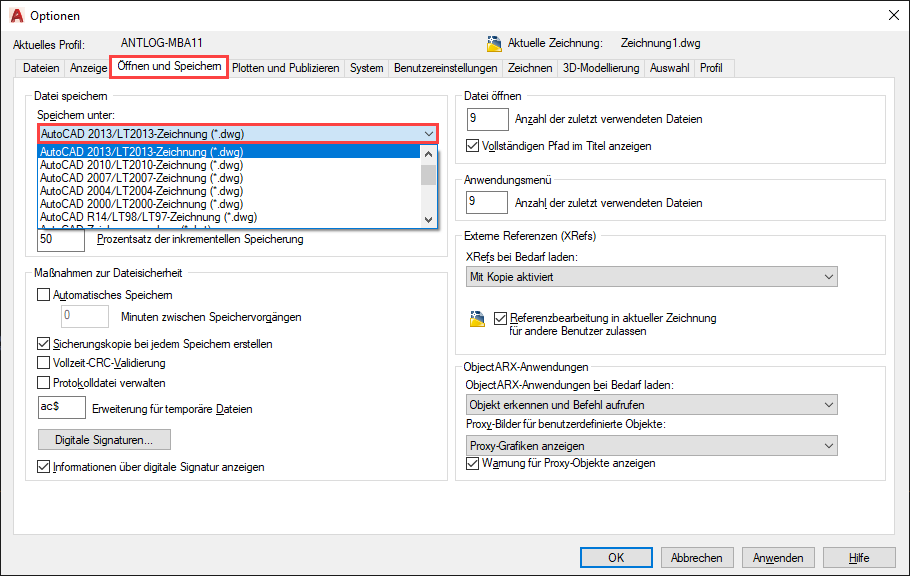910x576 pixels.
Task: Choose AutoCAD 2010/LT2010-Zeichnung format
Action: click(229, 165)
